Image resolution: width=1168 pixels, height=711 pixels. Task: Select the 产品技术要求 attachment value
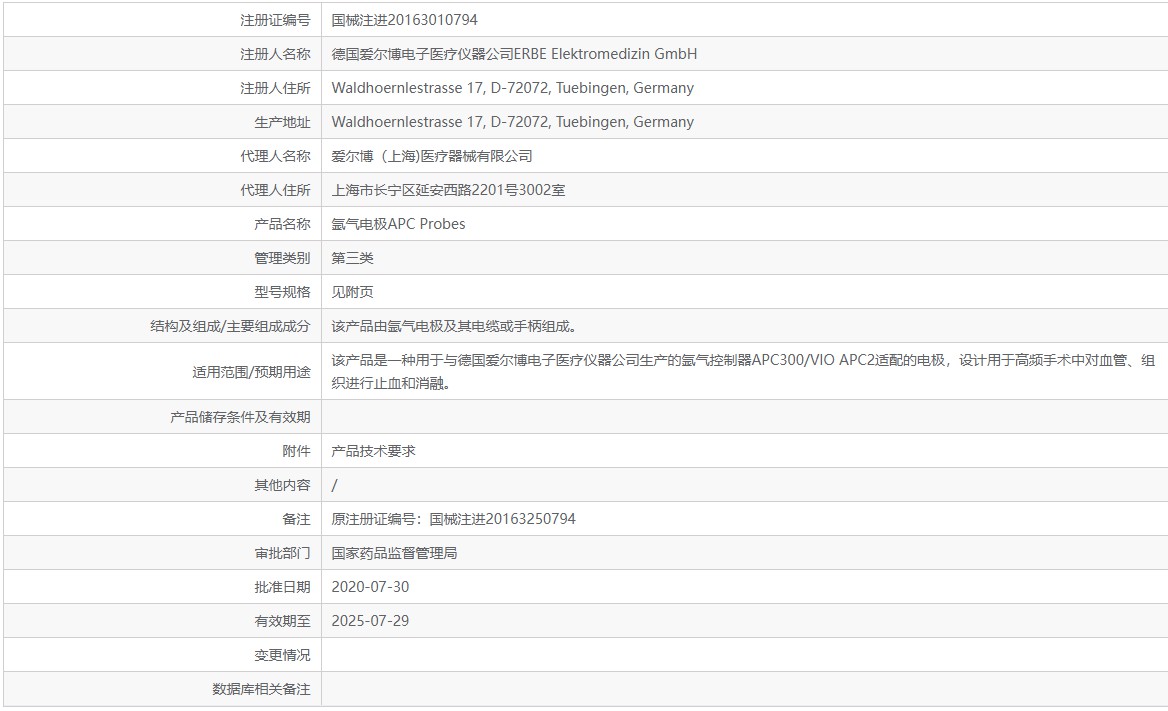tap(373, 452)
